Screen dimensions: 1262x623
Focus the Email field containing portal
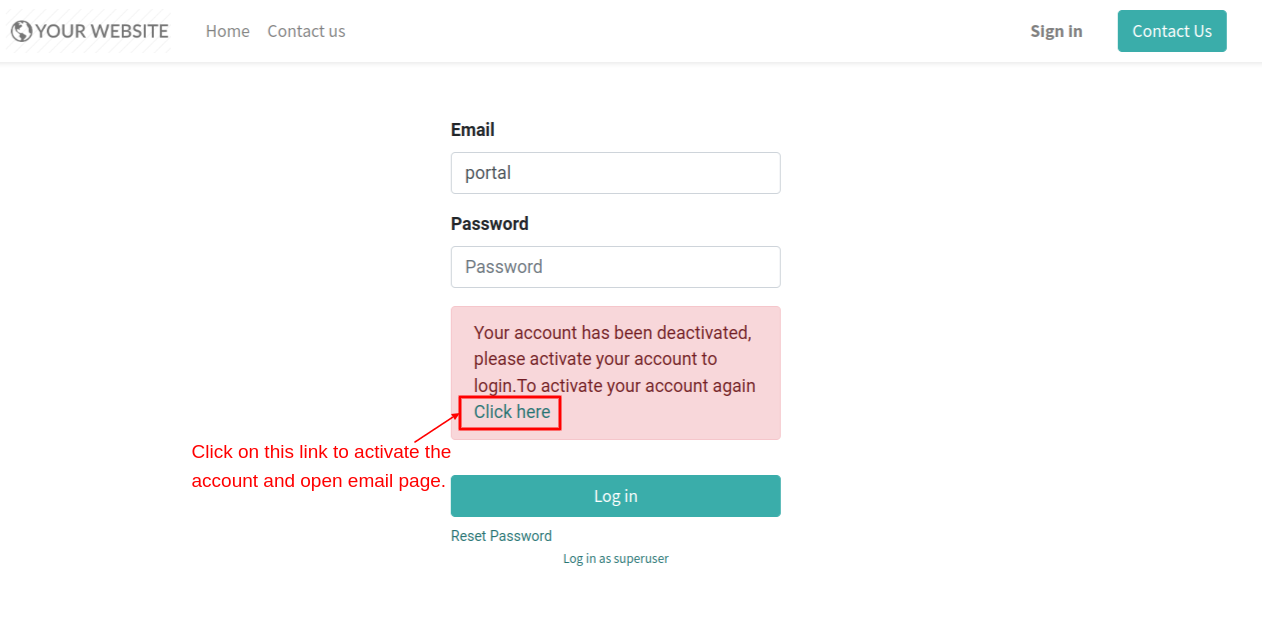coord(616,173)
